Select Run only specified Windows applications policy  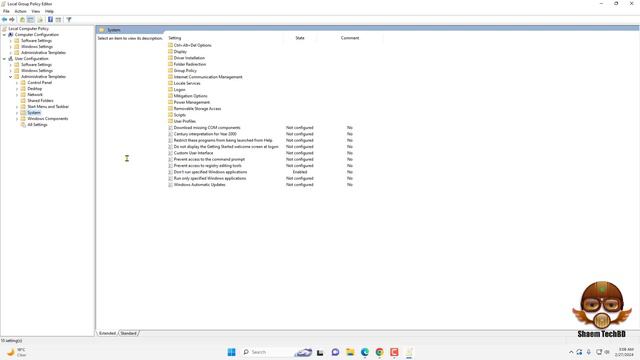pos(210,178)
